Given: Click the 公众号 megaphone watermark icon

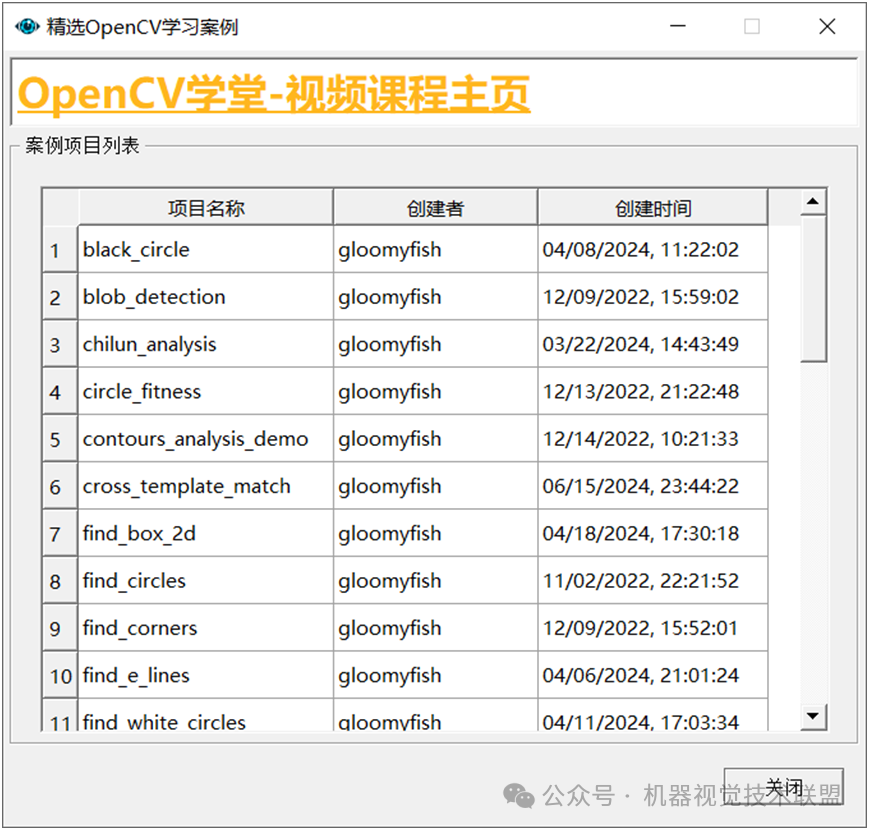Looking at the screenshot, I should [x=518, y=795].
